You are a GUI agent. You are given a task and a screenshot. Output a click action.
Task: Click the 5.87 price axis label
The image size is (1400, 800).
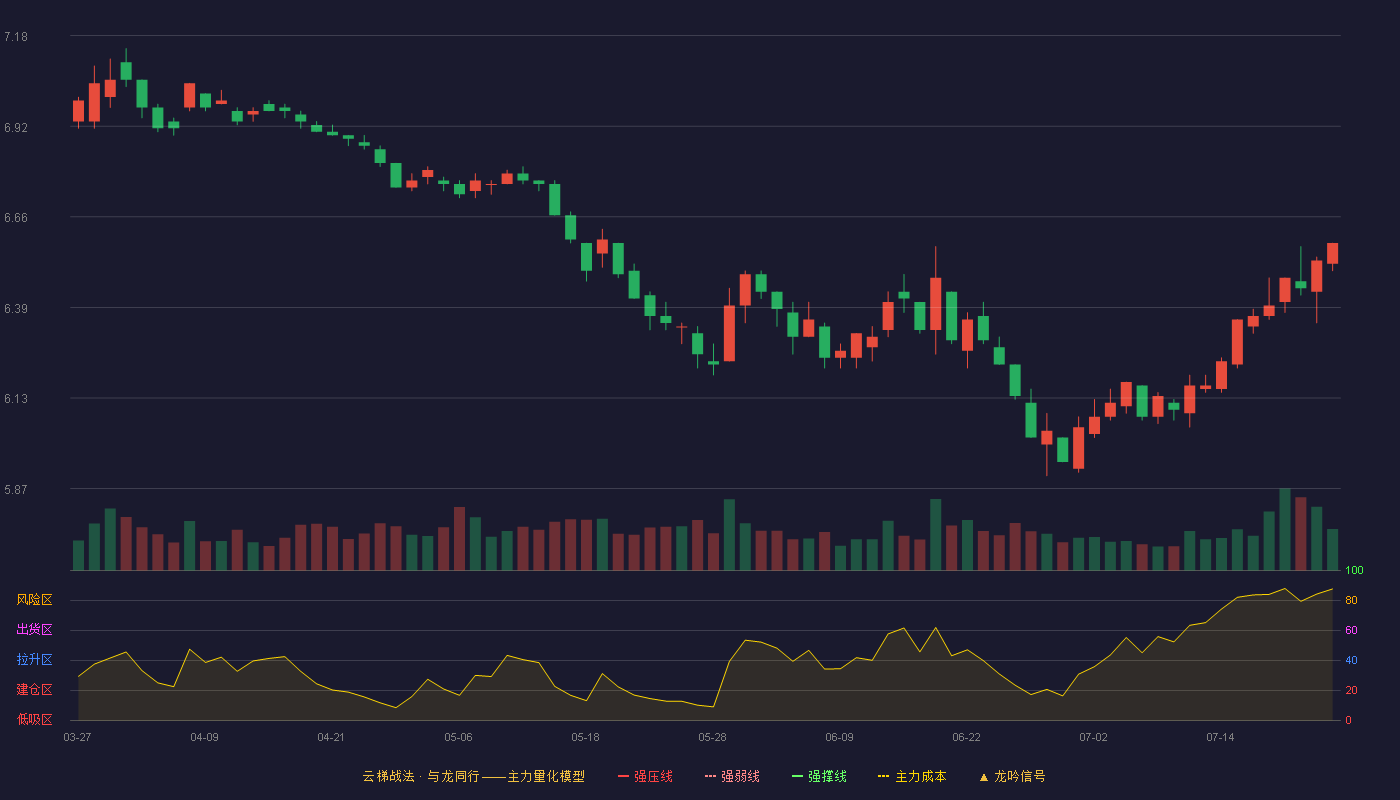(x=16, y=490)
